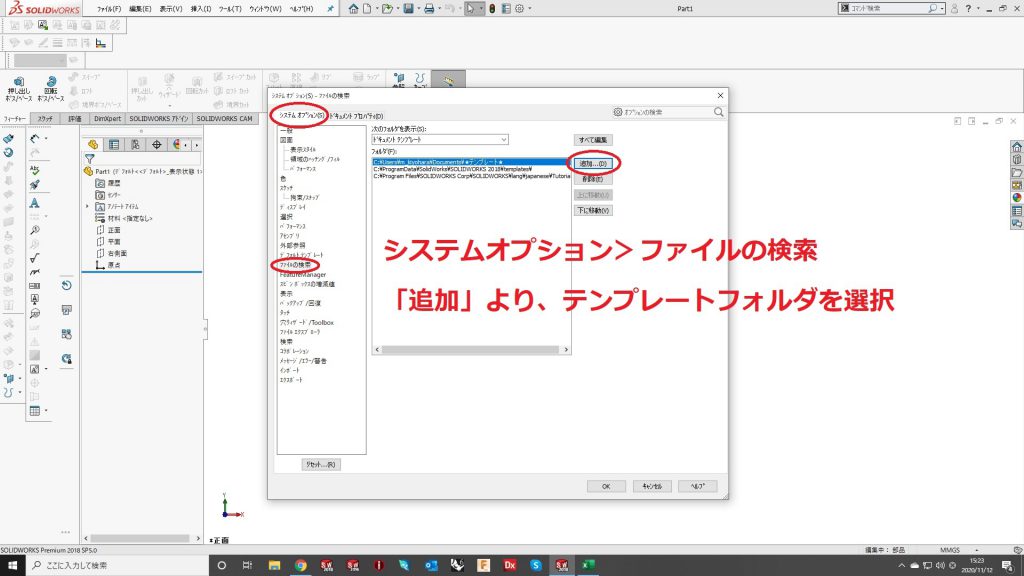
Task: Open the DimXpertManager crosshair tab icon
Action: pos(157,144)
